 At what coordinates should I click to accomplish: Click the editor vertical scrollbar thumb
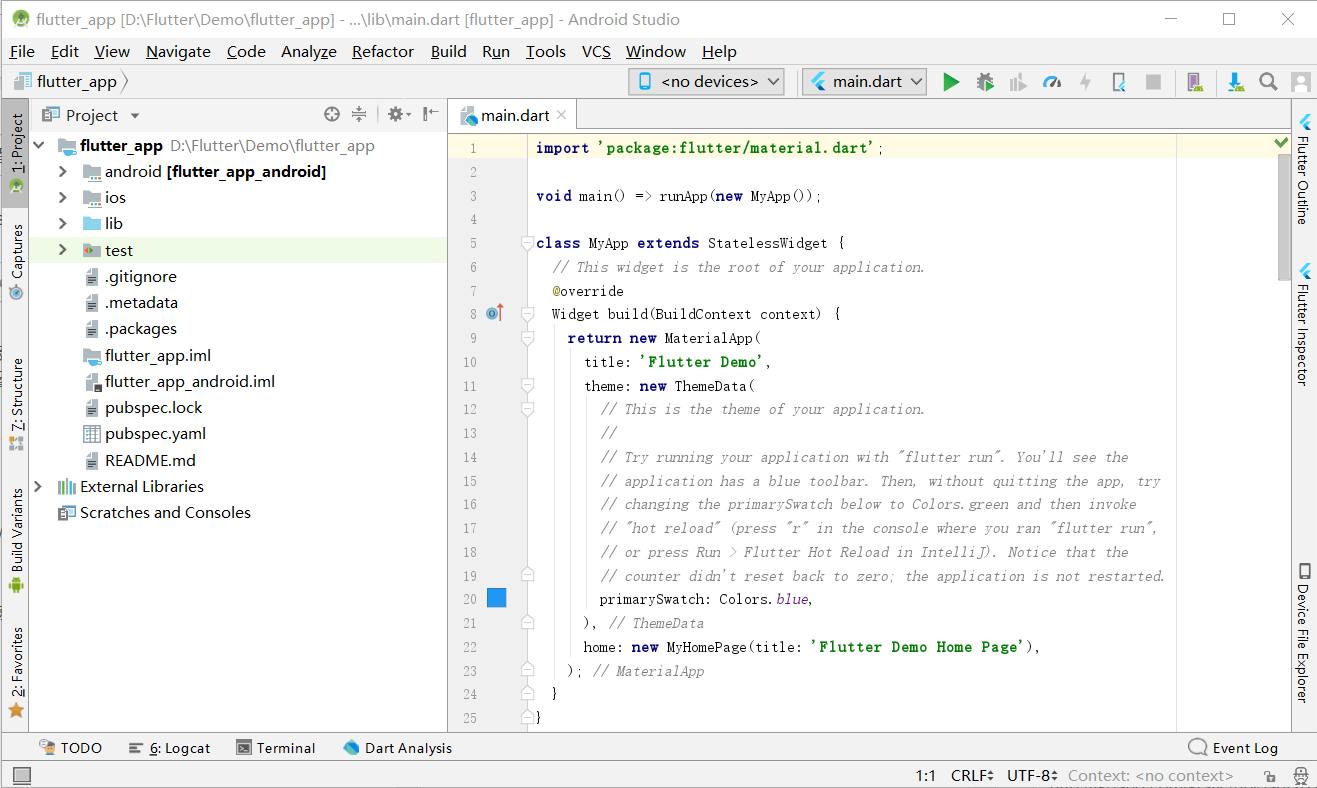[x=1284, y=217]
